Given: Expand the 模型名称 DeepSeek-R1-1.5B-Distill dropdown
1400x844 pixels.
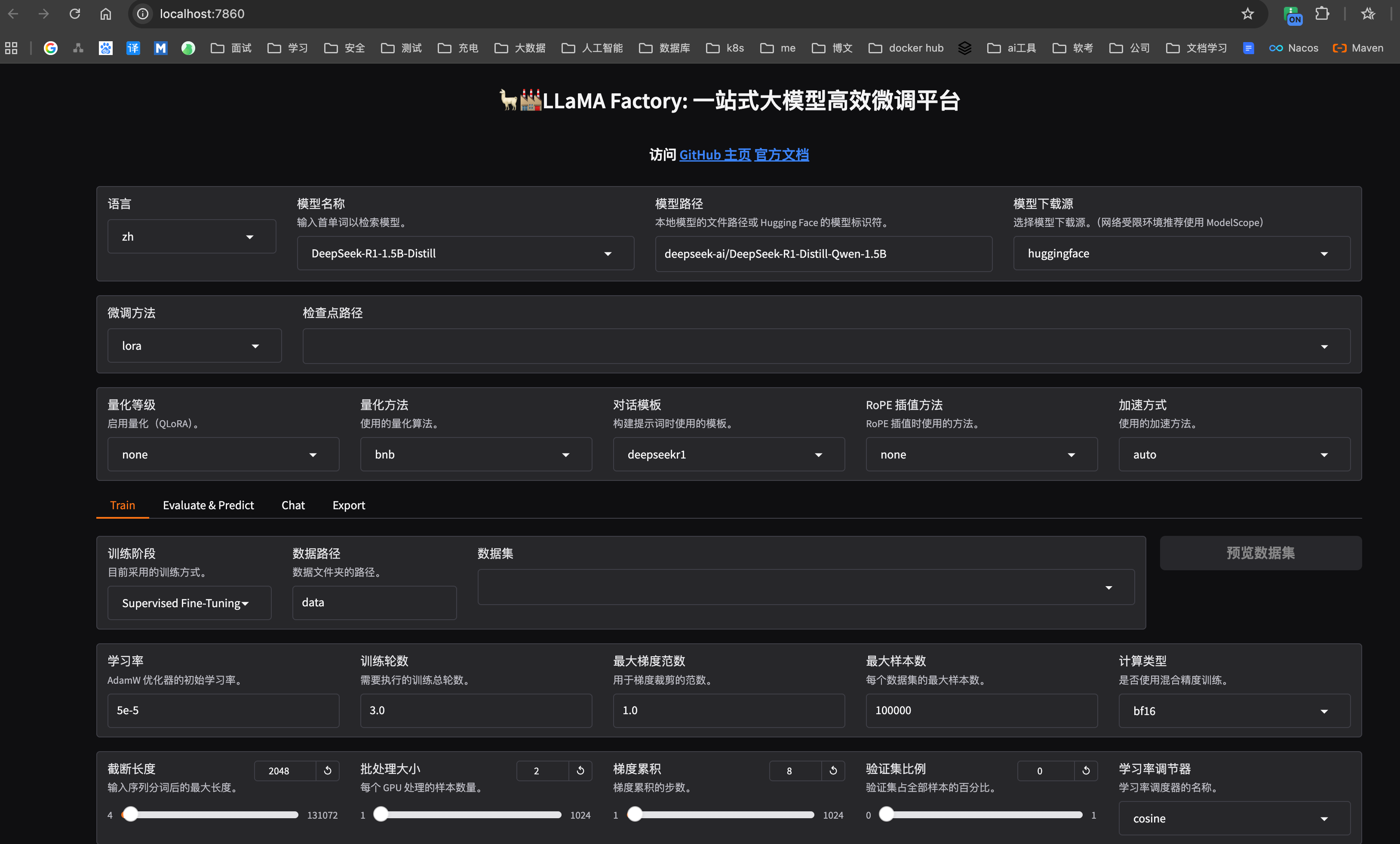Looking at the screenshot, I should [x=465, y=253].
